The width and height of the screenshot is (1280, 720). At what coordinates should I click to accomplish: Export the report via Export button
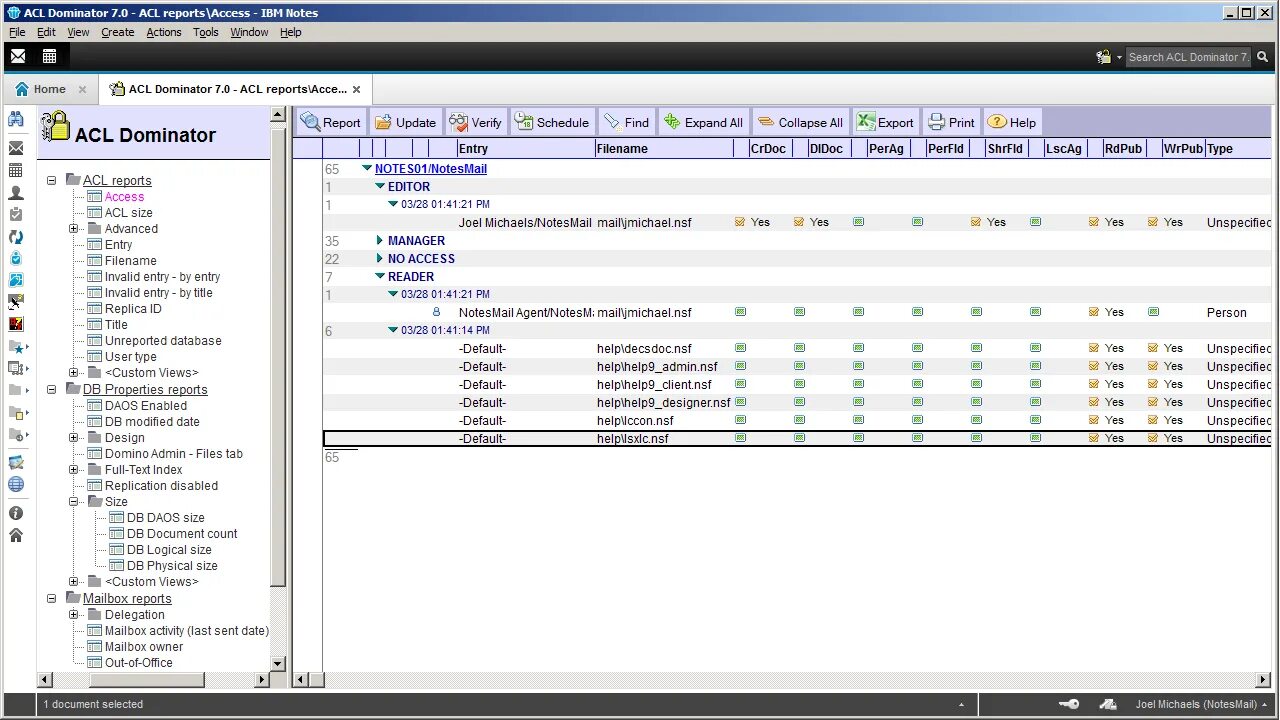886,123
